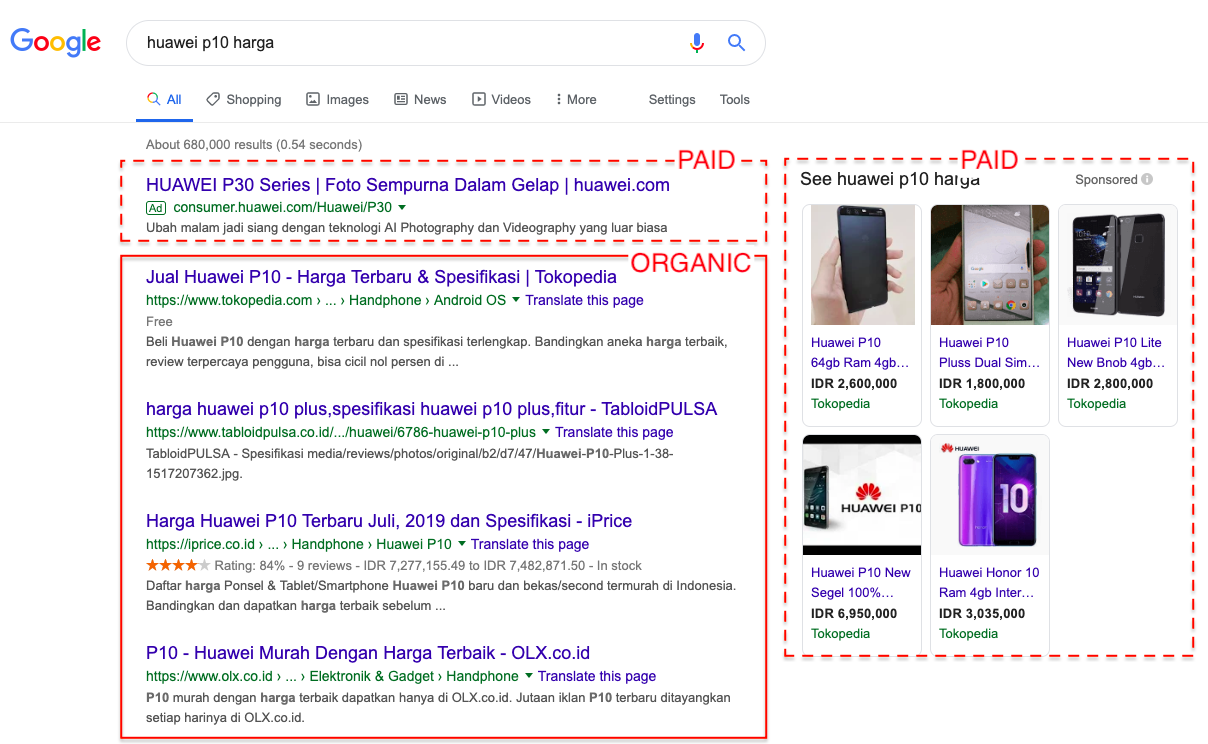Open the Huawei P10 Lite New Bnob listing title
The height and width of the screenshot is (744, 1208).
1116,352
